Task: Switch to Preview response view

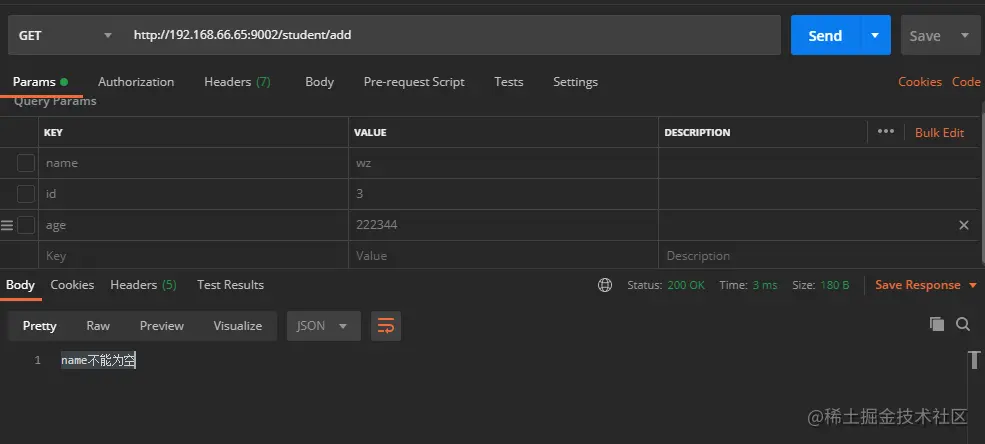Action: click(x=161, y=326)
